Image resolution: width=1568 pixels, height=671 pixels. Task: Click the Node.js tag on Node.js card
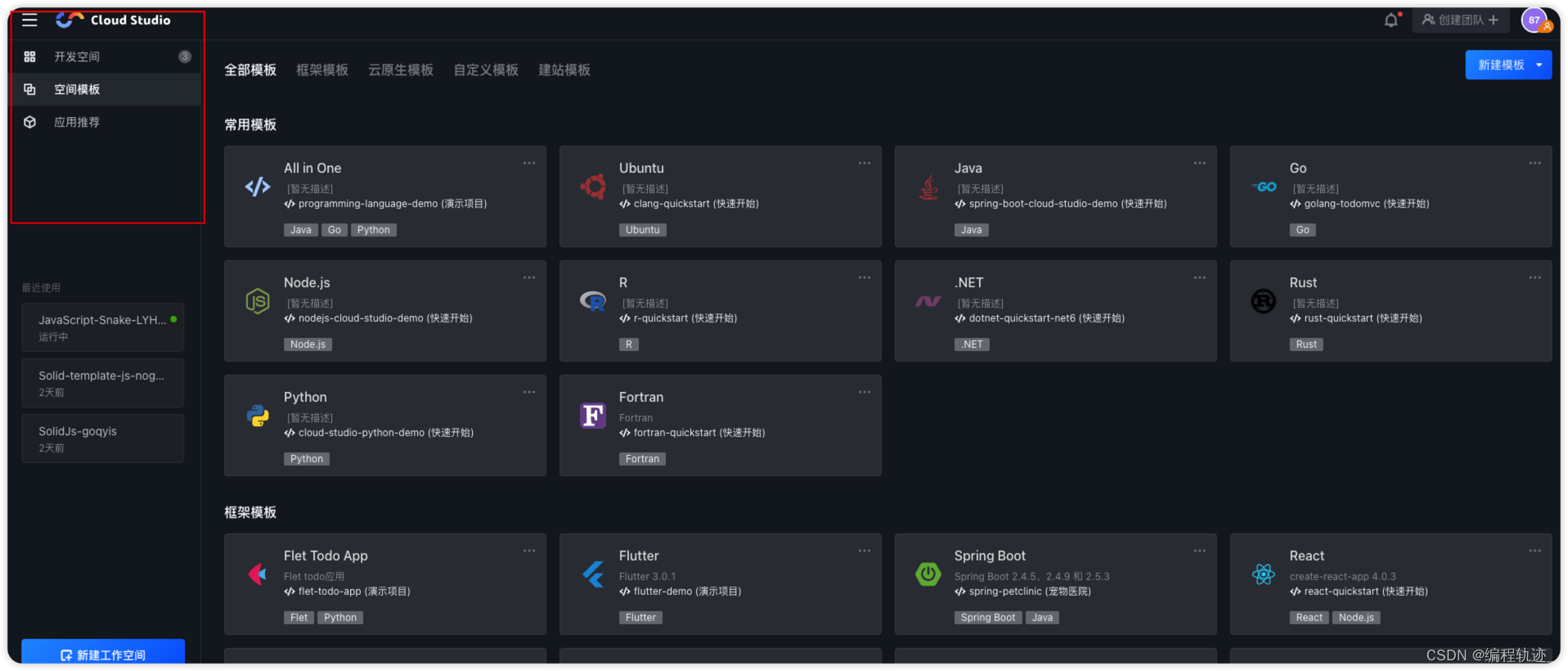click(x=308, y=345)
